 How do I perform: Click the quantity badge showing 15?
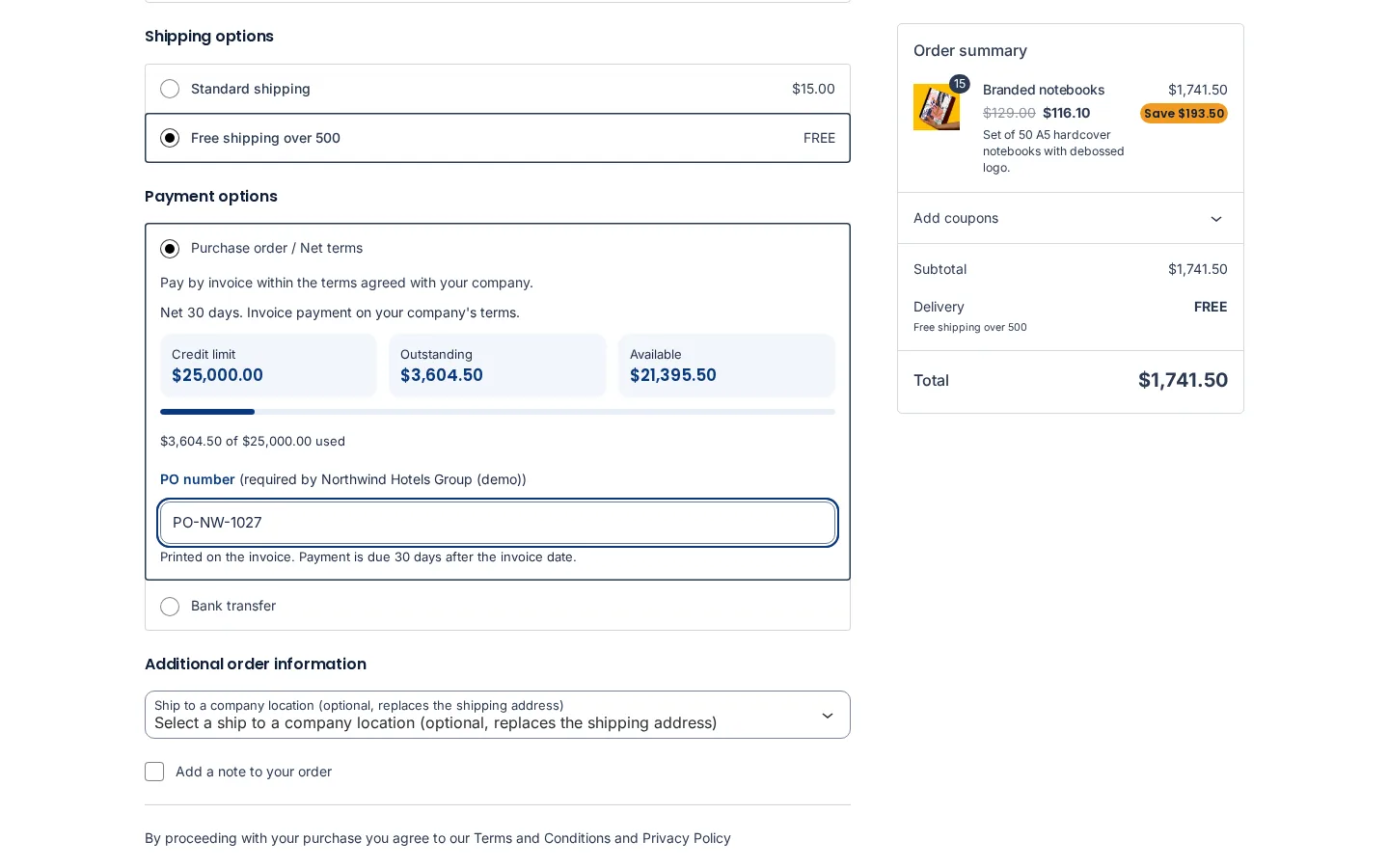[x=960, y=84]
